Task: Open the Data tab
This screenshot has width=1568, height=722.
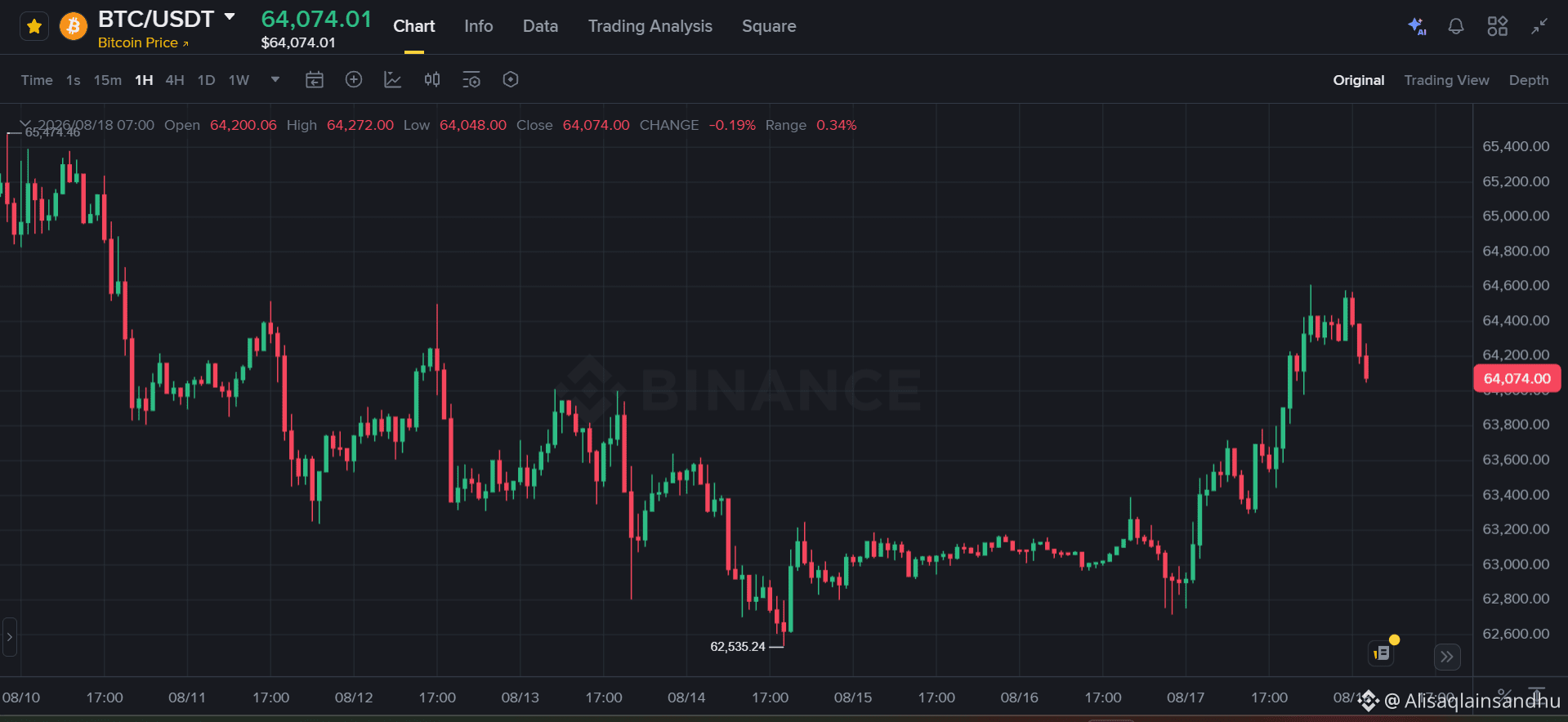Action: tap(540, 26)
